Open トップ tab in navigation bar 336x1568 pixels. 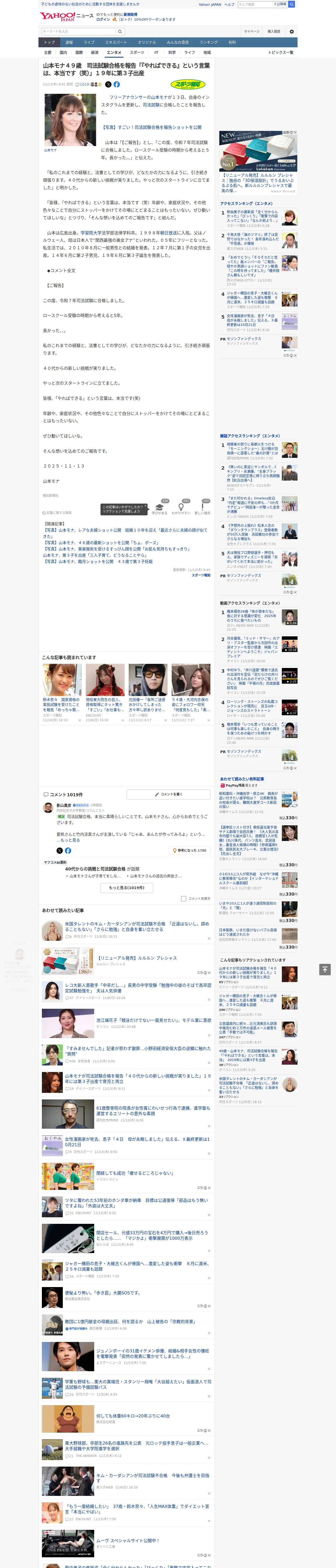(x=49, y=43)
